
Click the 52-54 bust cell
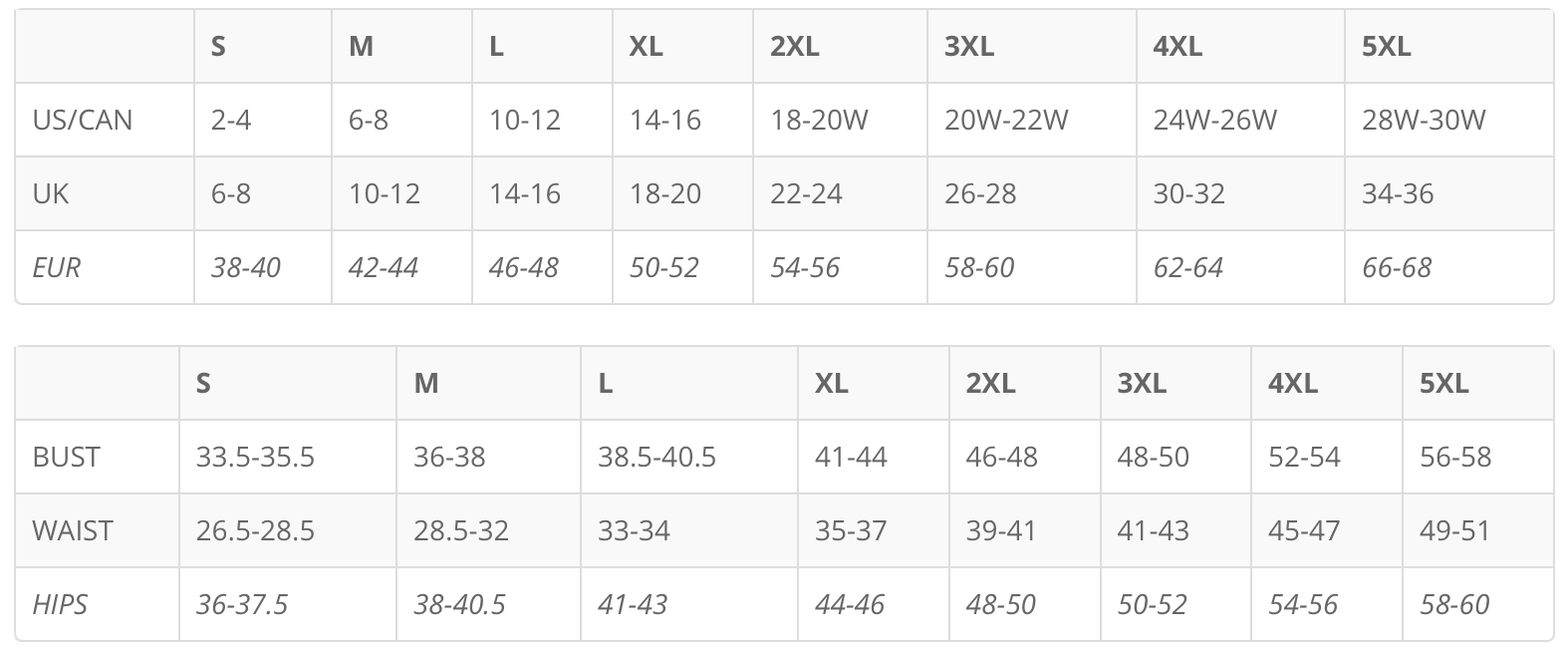coord(1304,457)
